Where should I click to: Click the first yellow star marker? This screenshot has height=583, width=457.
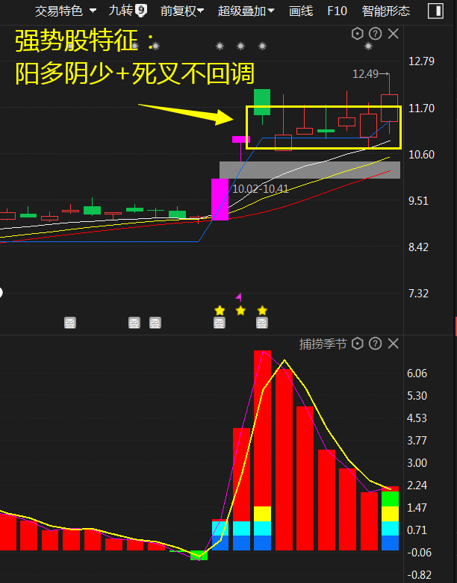click(220, 310)
